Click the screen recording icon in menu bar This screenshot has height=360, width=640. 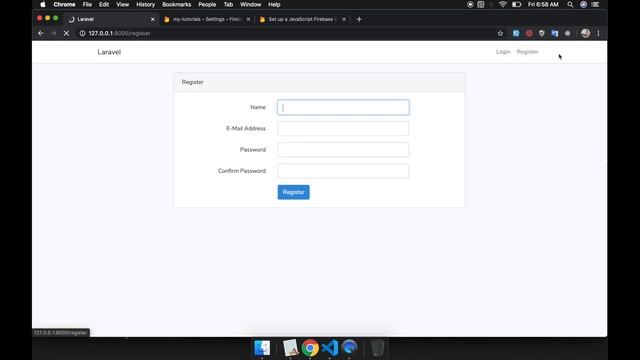[x=470, y=4]
